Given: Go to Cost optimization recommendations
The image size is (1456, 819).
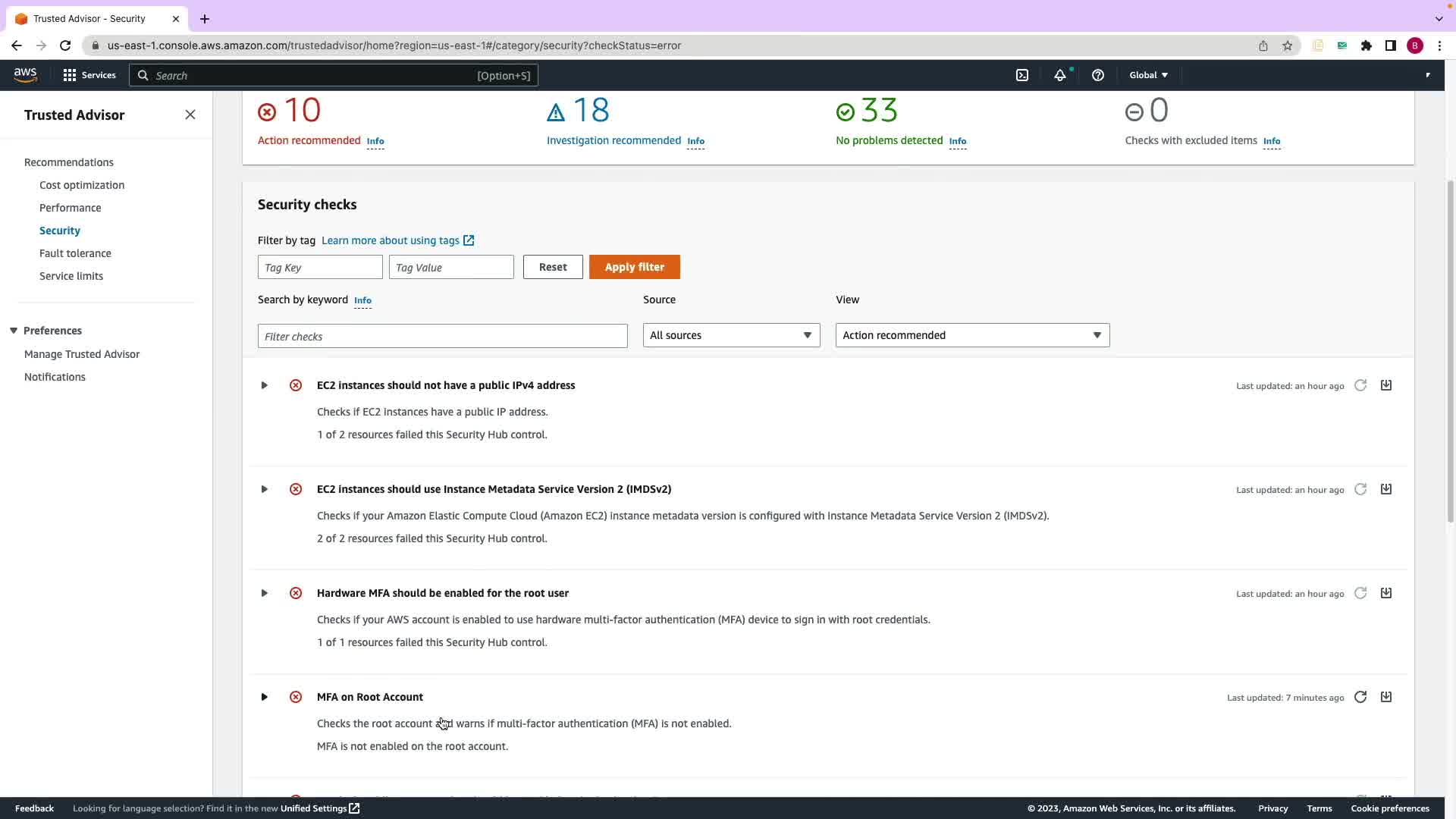Looking at the screenshot, I should [82, 185].
